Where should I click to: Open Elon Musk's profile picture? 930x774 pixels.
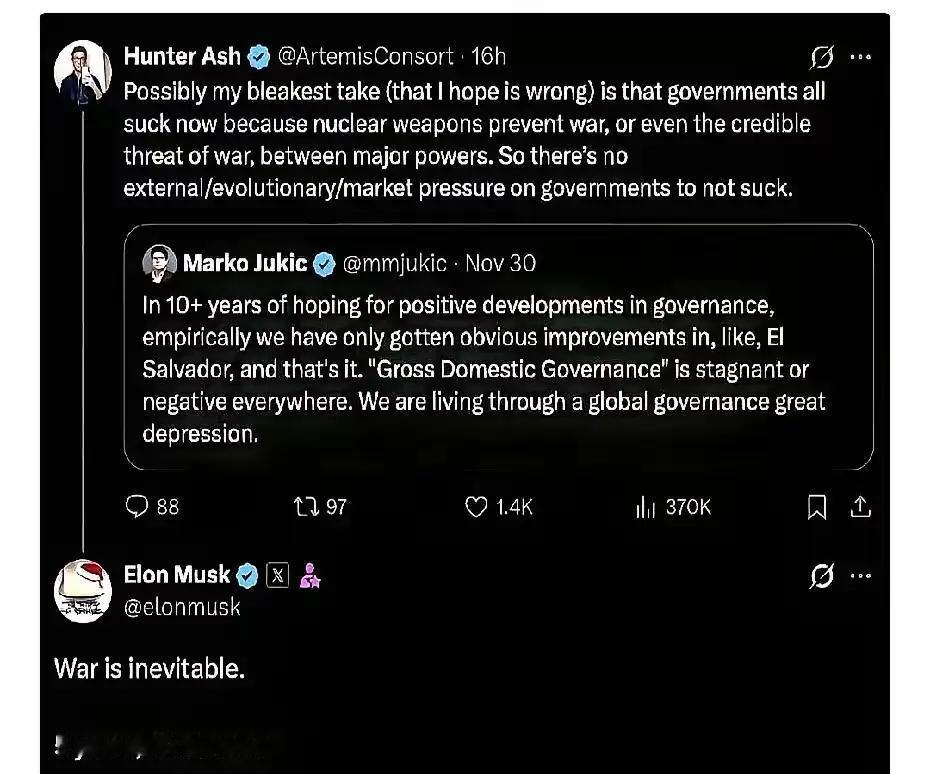82,590
